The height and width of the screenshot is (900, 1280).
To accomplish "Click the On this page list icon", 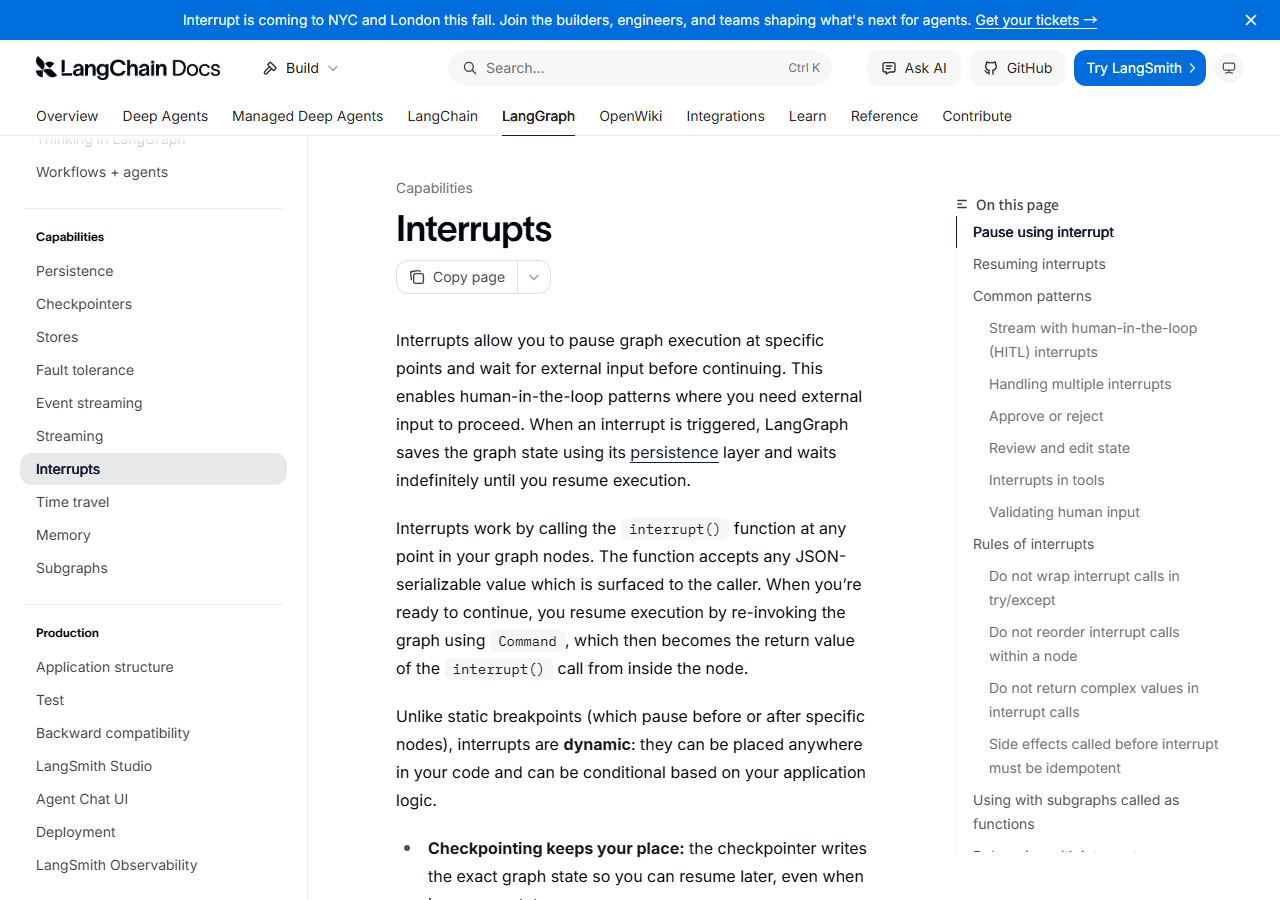I will click(962, 204).
